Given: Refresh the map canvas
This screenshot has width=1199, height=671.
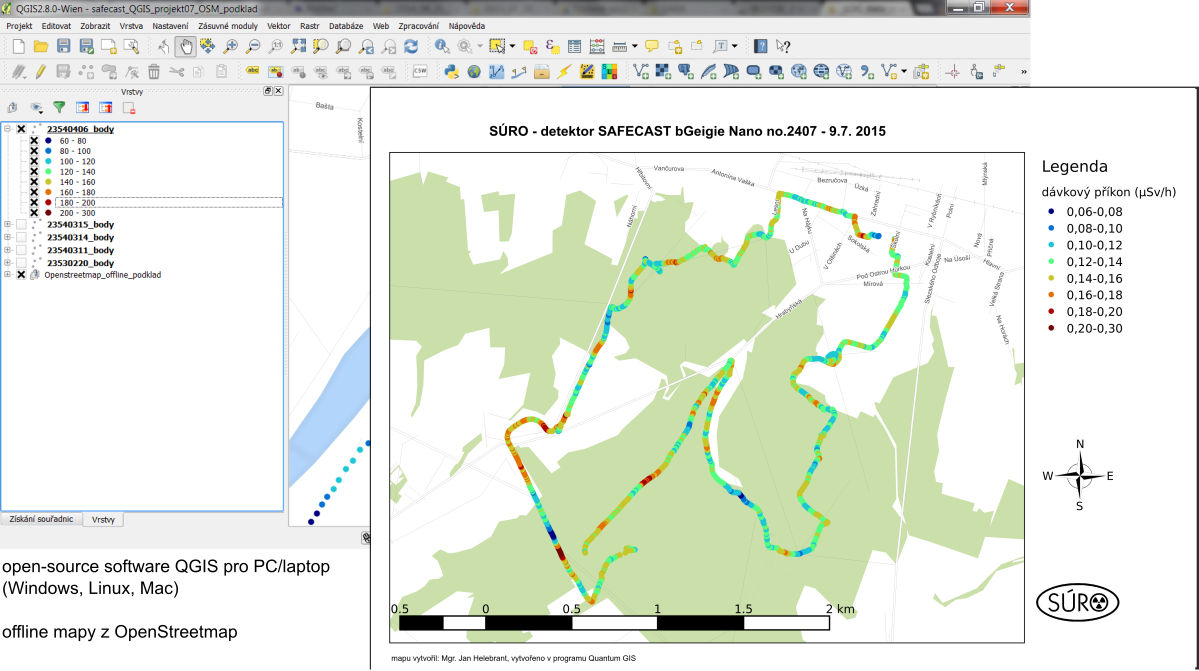Looking at the screenshot, I should pos(411,47).
